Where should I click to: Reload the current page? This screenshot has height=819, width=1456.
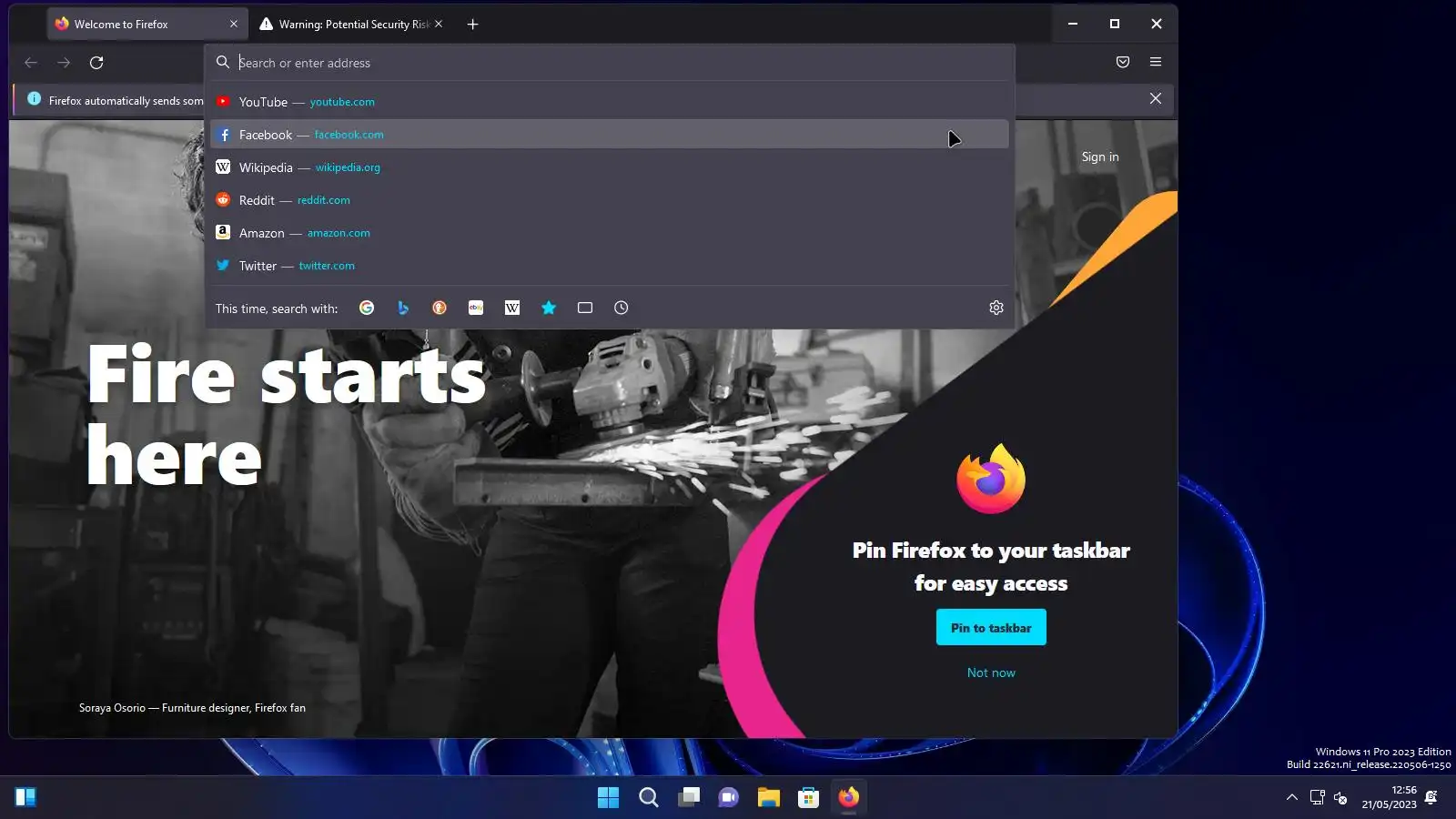(x=96, y=62)
